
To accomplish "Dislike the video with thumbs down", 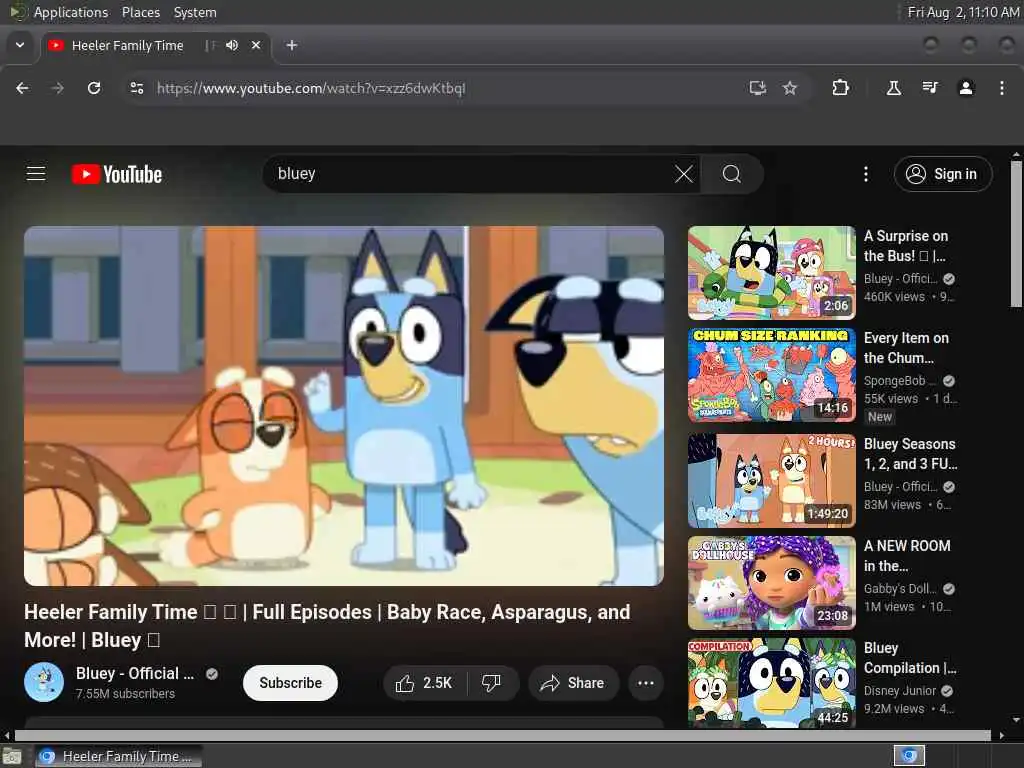I will [x=492, y=683].
